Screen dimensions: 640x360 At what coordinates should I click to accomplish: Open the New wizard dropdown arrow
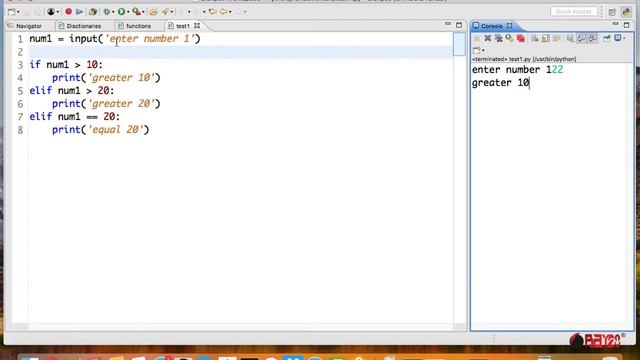pos(18,12)
